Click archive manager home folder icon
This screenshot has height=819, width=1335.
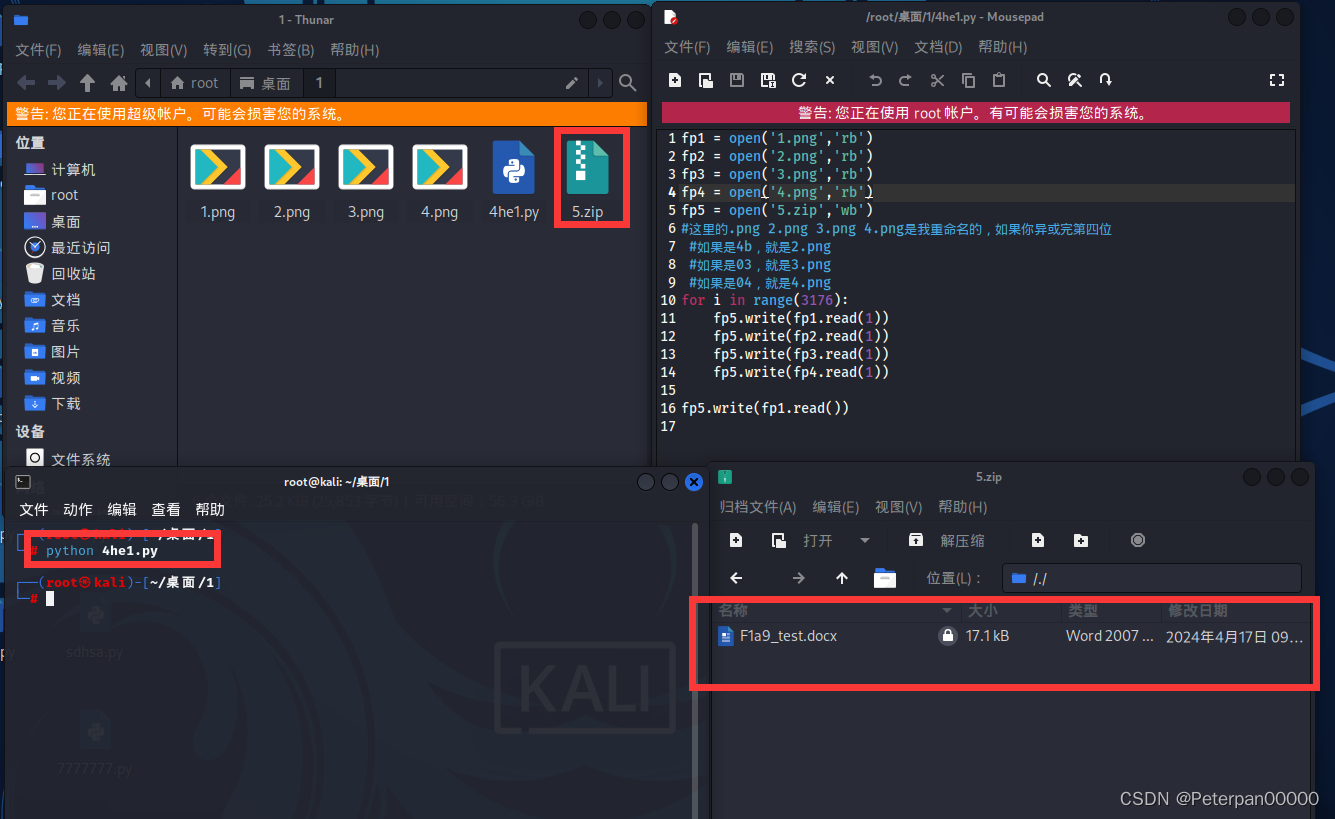coord(885,578)
